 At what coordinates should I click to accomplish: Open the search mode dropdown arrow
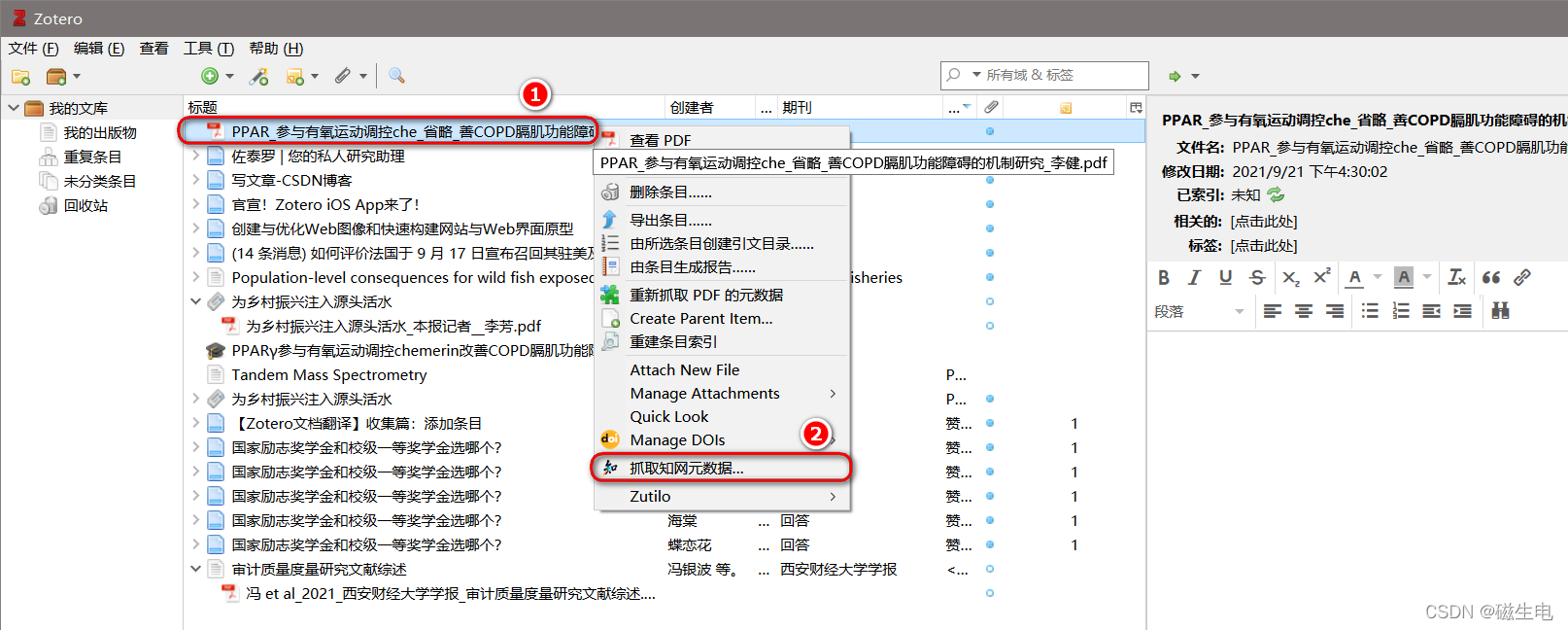(x=977, y=75)
